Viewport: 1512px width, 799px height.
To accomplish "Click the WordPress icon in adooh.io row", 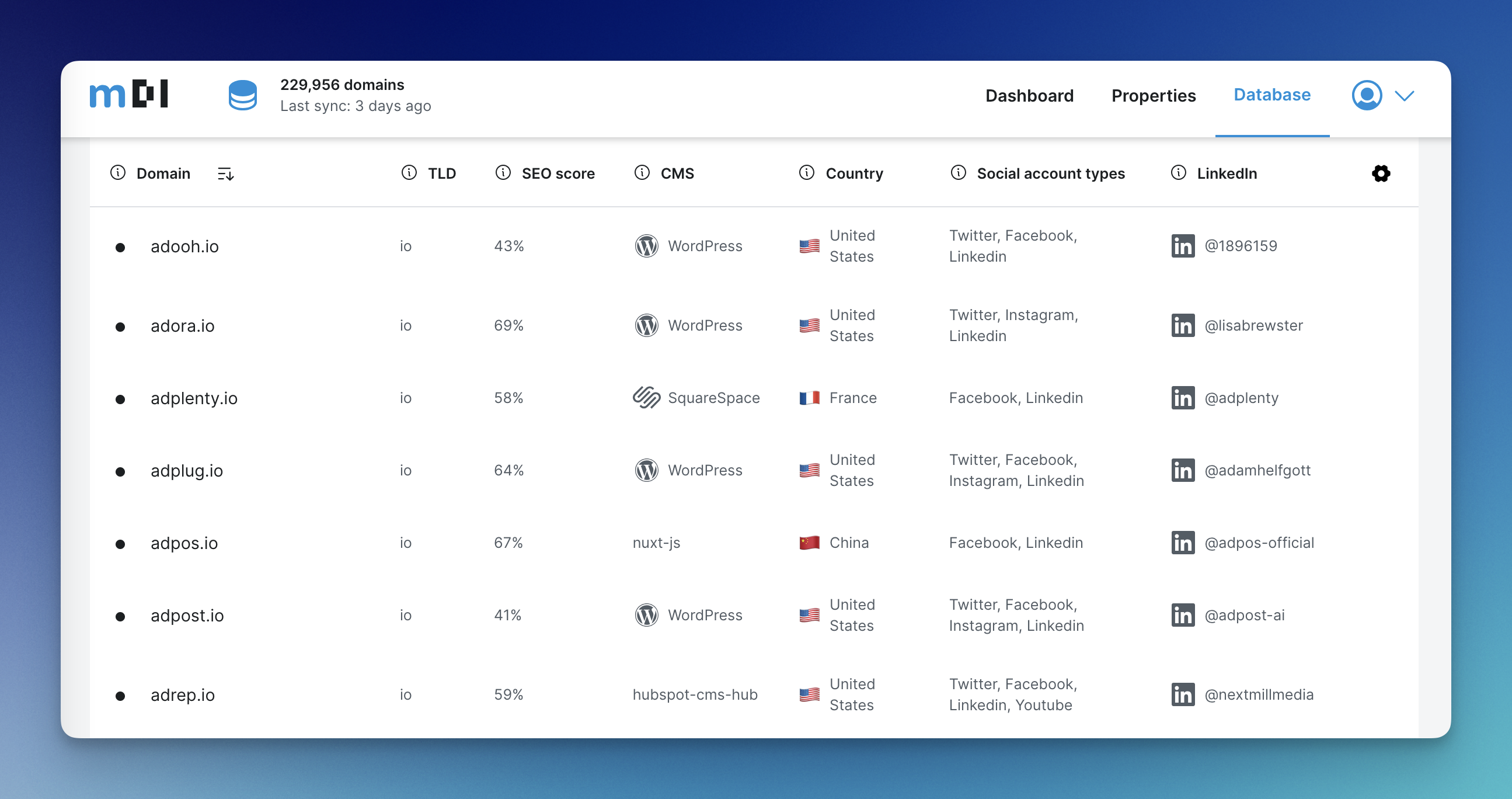I will click(x=646, y=246).
